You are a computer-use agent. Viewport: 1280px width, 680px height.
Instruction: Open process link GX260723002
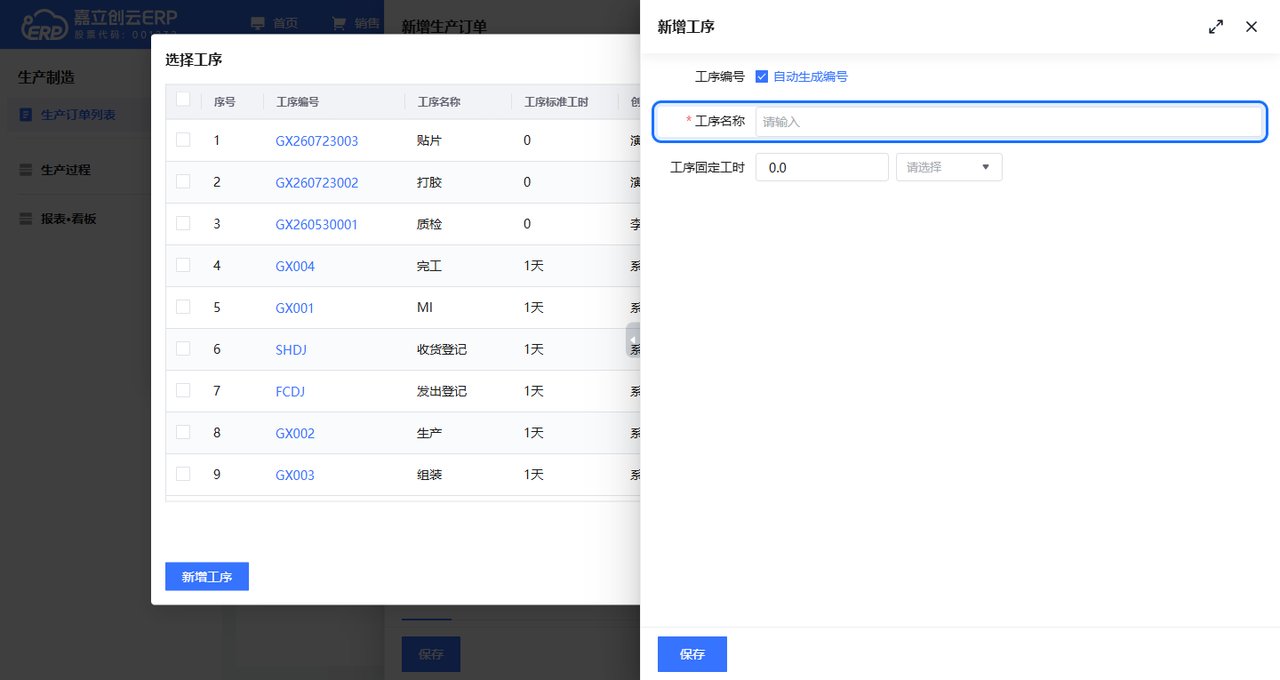coord(317,183)
